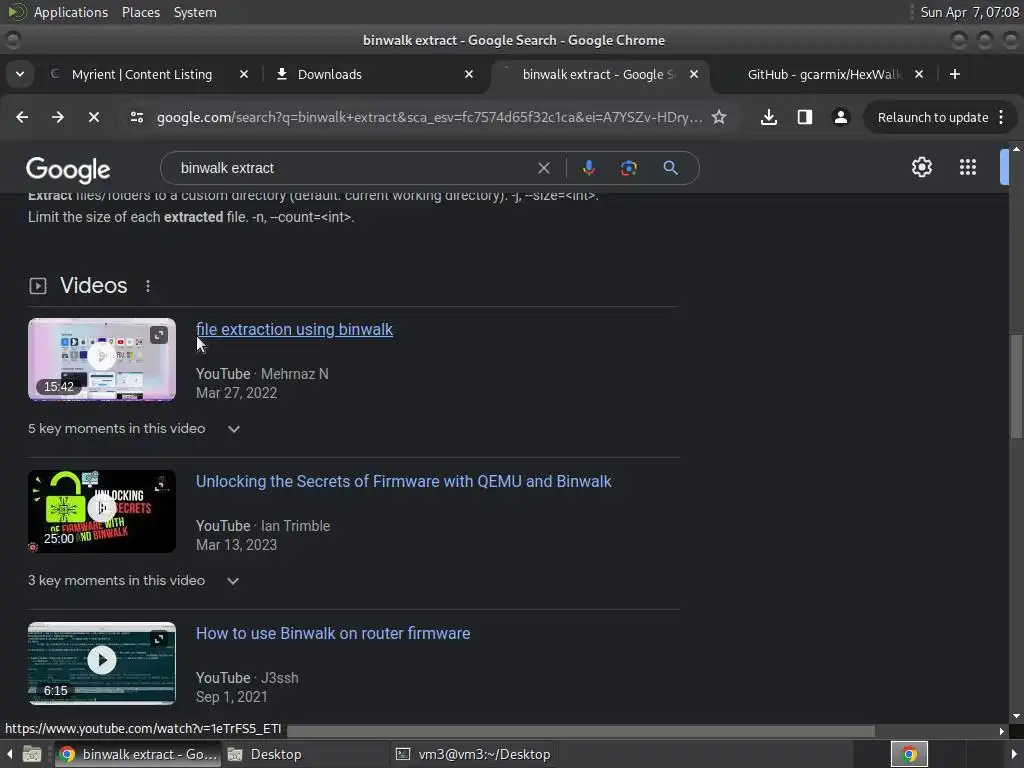Open the Google apps grid
The height and width of the screenshot is (768, 1024).
(x=968, y=167)
